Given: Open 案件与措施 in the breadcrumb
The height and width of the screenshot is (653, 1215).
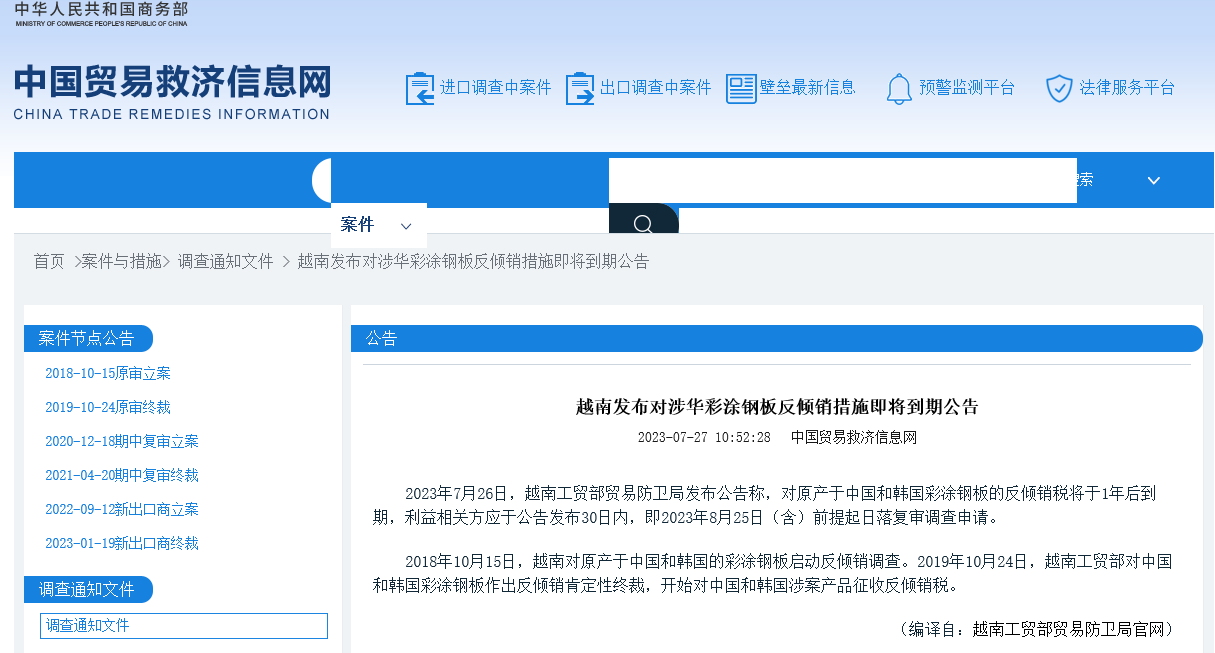Looking at the screenshot, I should [122, 262].
